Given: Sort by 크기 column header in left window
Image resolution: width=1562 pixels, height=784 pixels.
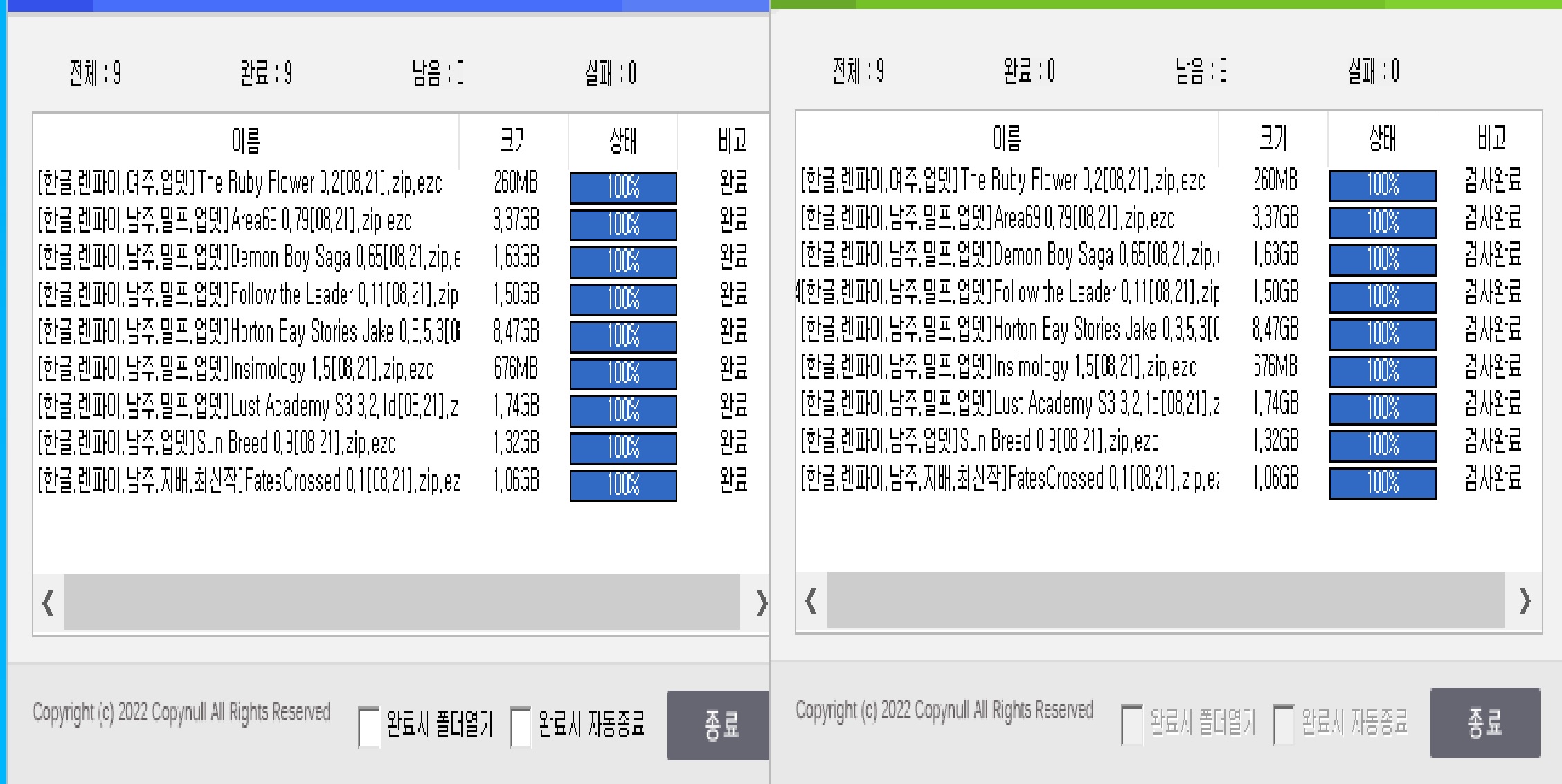Looking at the screenshot, I should [514, 141].
